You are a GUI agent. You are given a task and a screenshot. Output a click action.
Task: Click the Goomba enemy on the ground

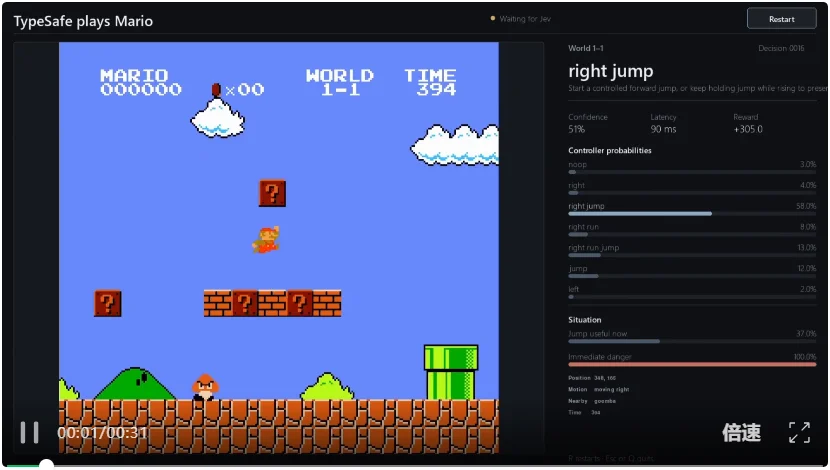coord(205,387)
